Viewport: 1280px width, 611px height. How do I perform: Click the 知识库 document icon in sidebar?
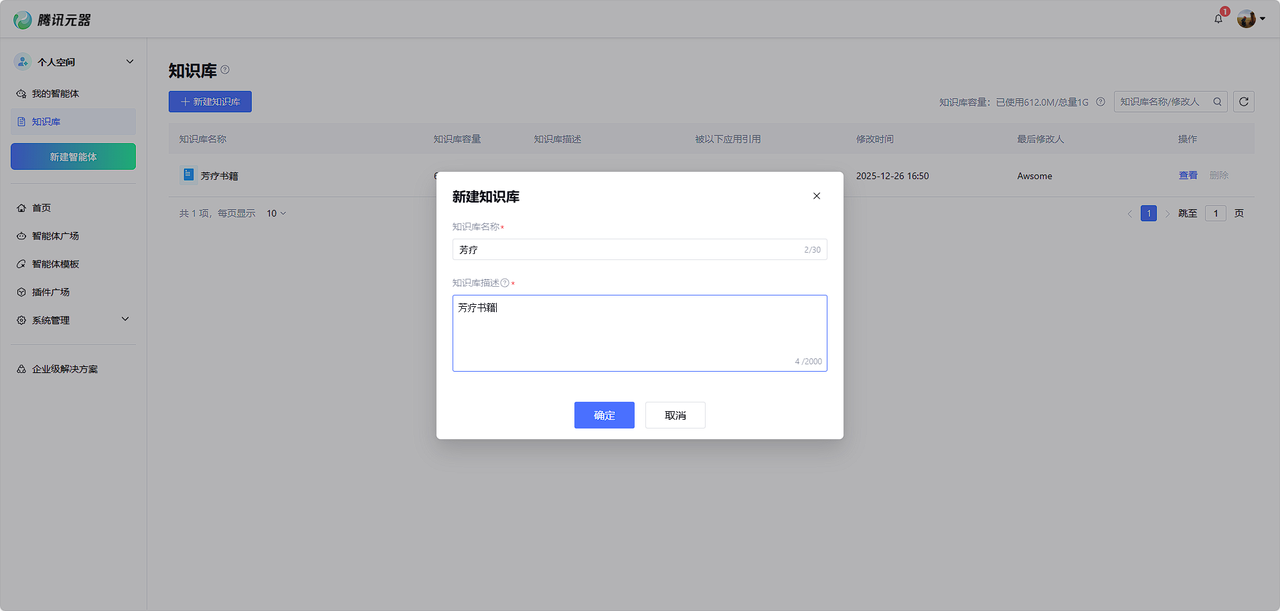(x=22, y=122)
